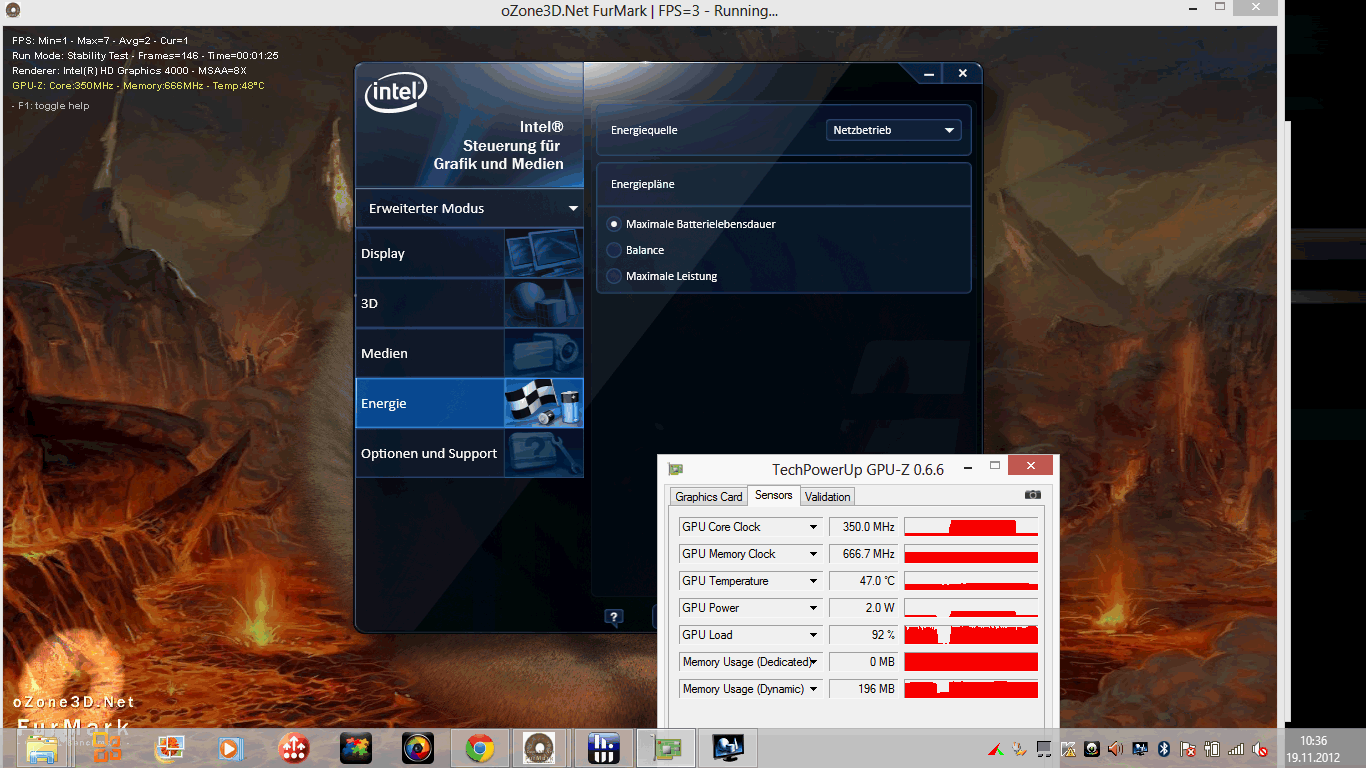Screen dimensions: 1366x768
Task: Click the GPU-Z title bar app icon
Action: pos(676,469)
